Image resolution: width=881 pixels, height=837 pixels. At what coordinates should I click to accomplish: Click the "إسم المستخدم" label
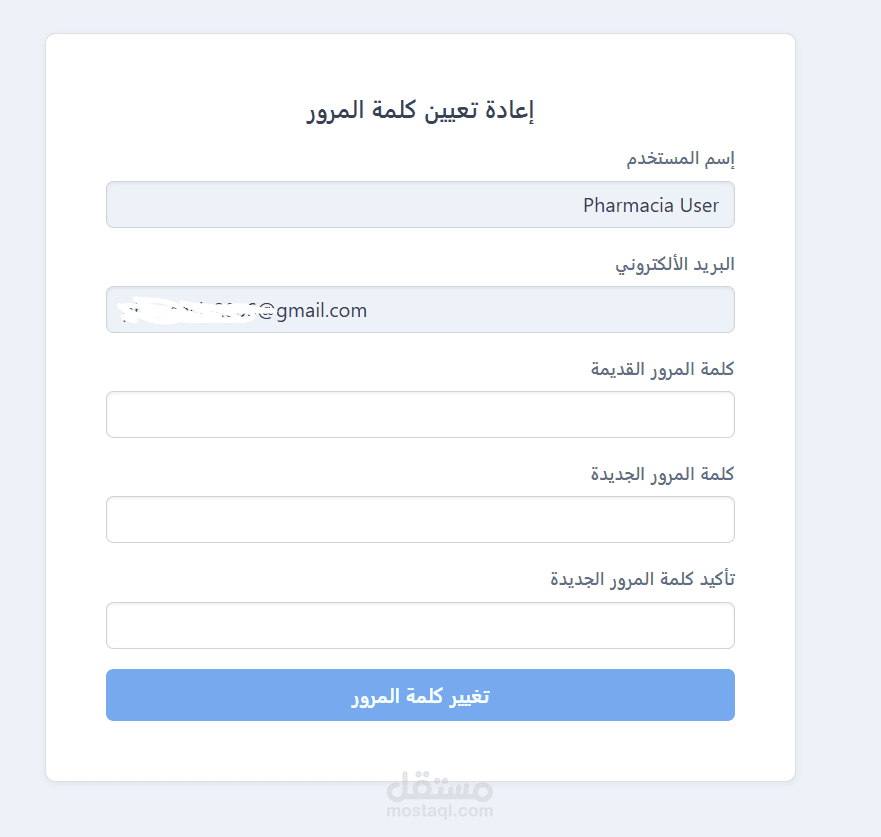coord(681,159)
